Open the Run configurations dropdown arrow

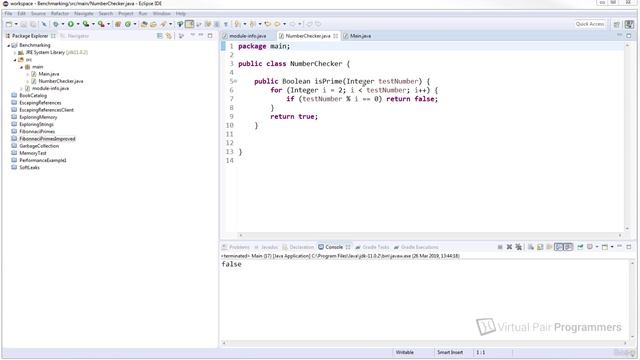click(x=78, y=24)
